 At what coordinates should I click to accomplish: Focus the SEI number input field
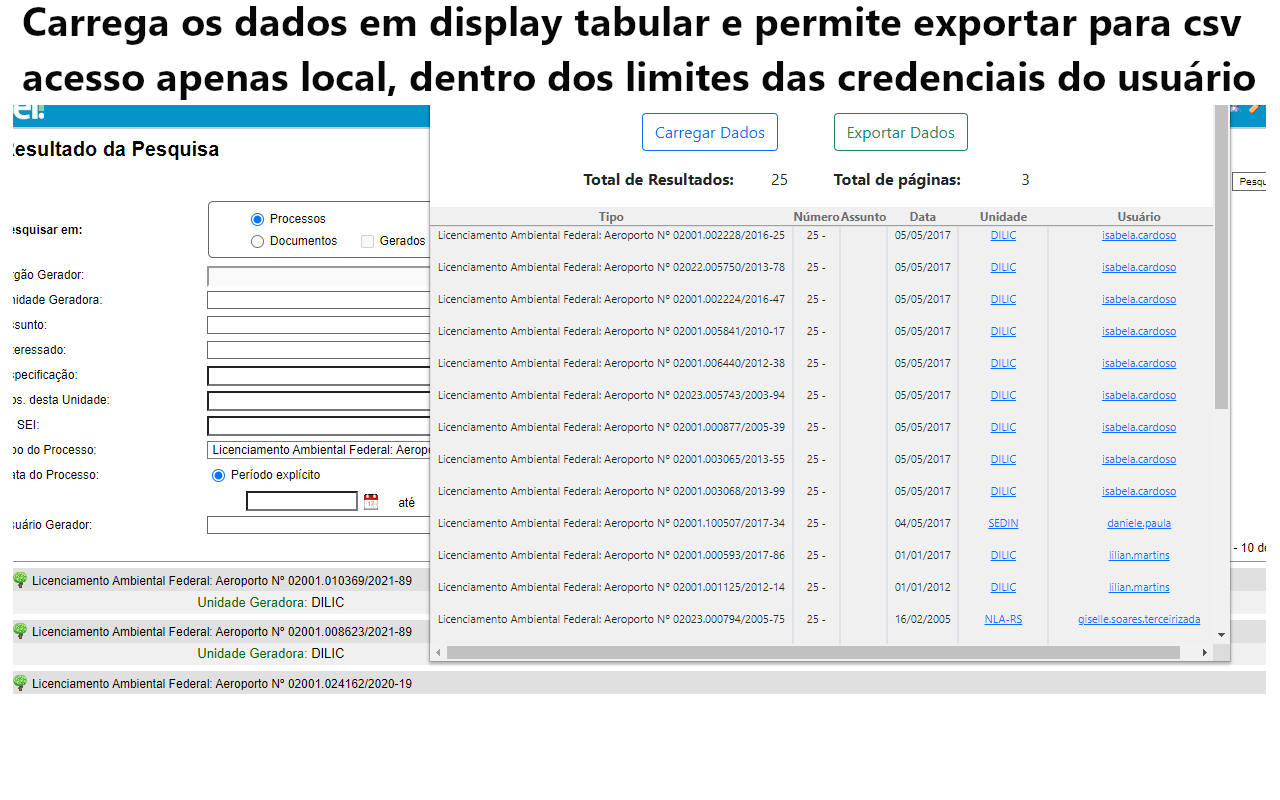pos(318,425)
